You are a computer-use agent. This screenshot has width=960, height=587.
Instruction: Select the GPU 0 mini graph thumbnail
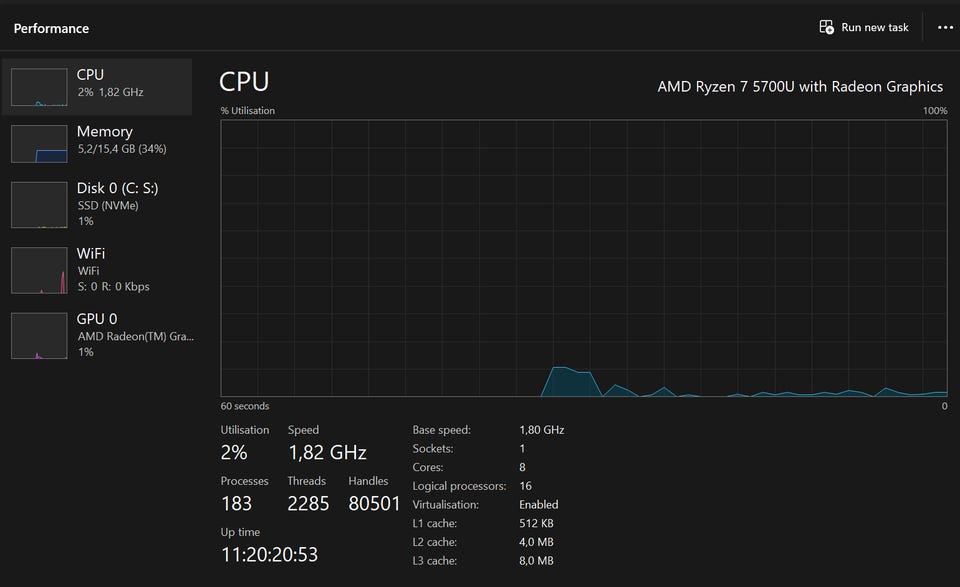pyautogui.click(x=39, y=335)
